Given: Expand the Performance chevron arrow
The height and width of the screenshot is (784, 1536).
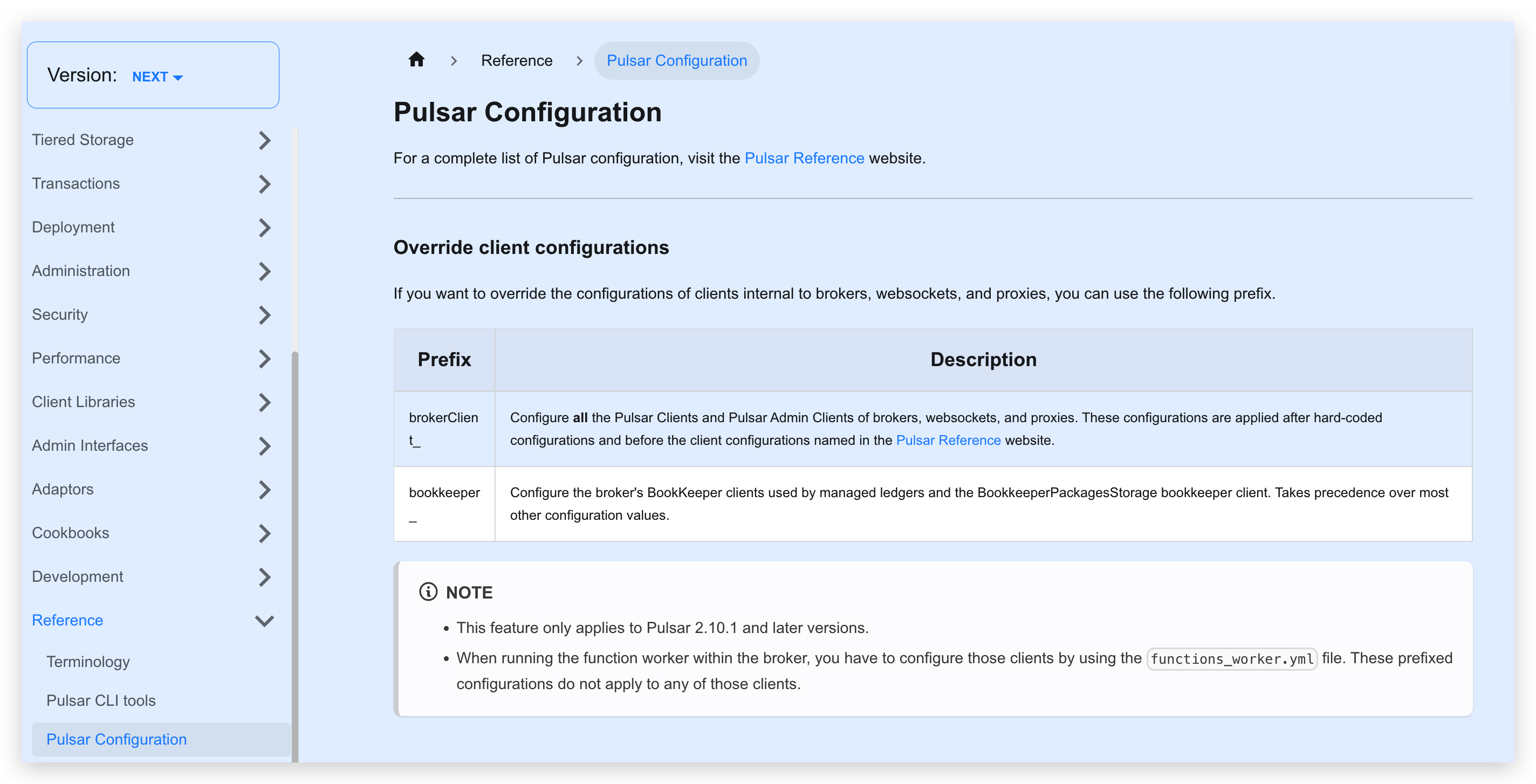Looking at the screenshot, I should (265, 359).
